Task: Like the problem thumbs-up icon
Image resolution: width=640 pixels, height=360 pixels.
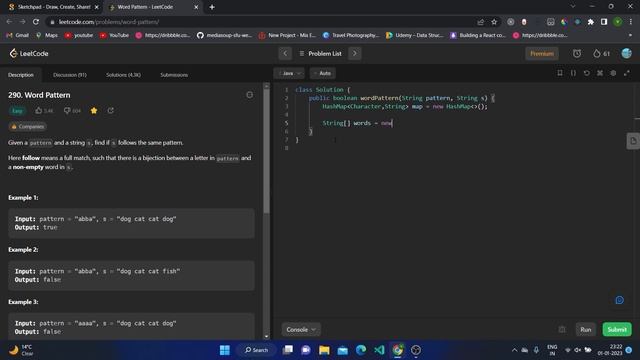Action: coord(39,111)
